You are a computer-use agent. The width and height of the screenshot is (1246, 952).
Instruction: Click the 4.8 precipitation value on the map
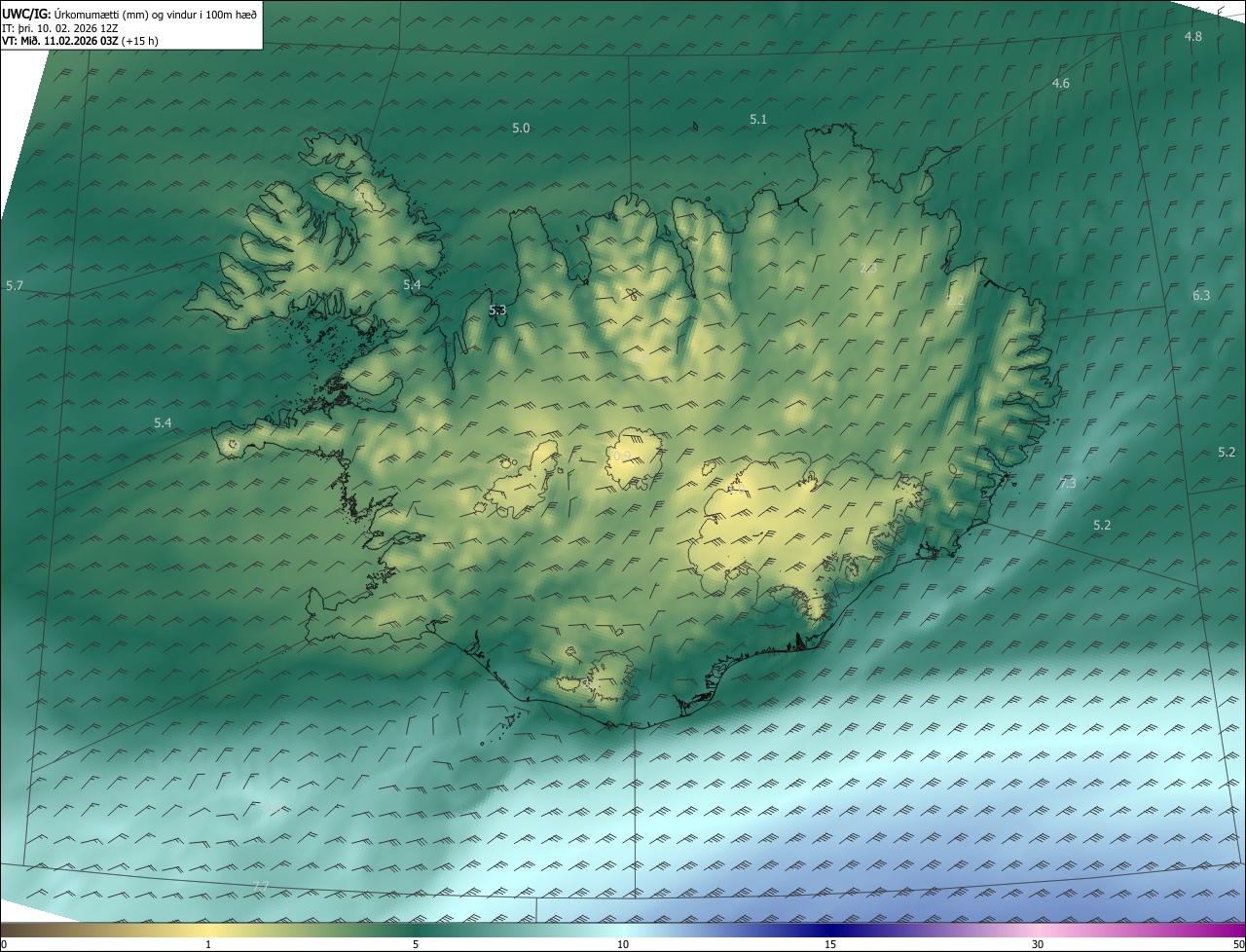tap(1193, 36)
